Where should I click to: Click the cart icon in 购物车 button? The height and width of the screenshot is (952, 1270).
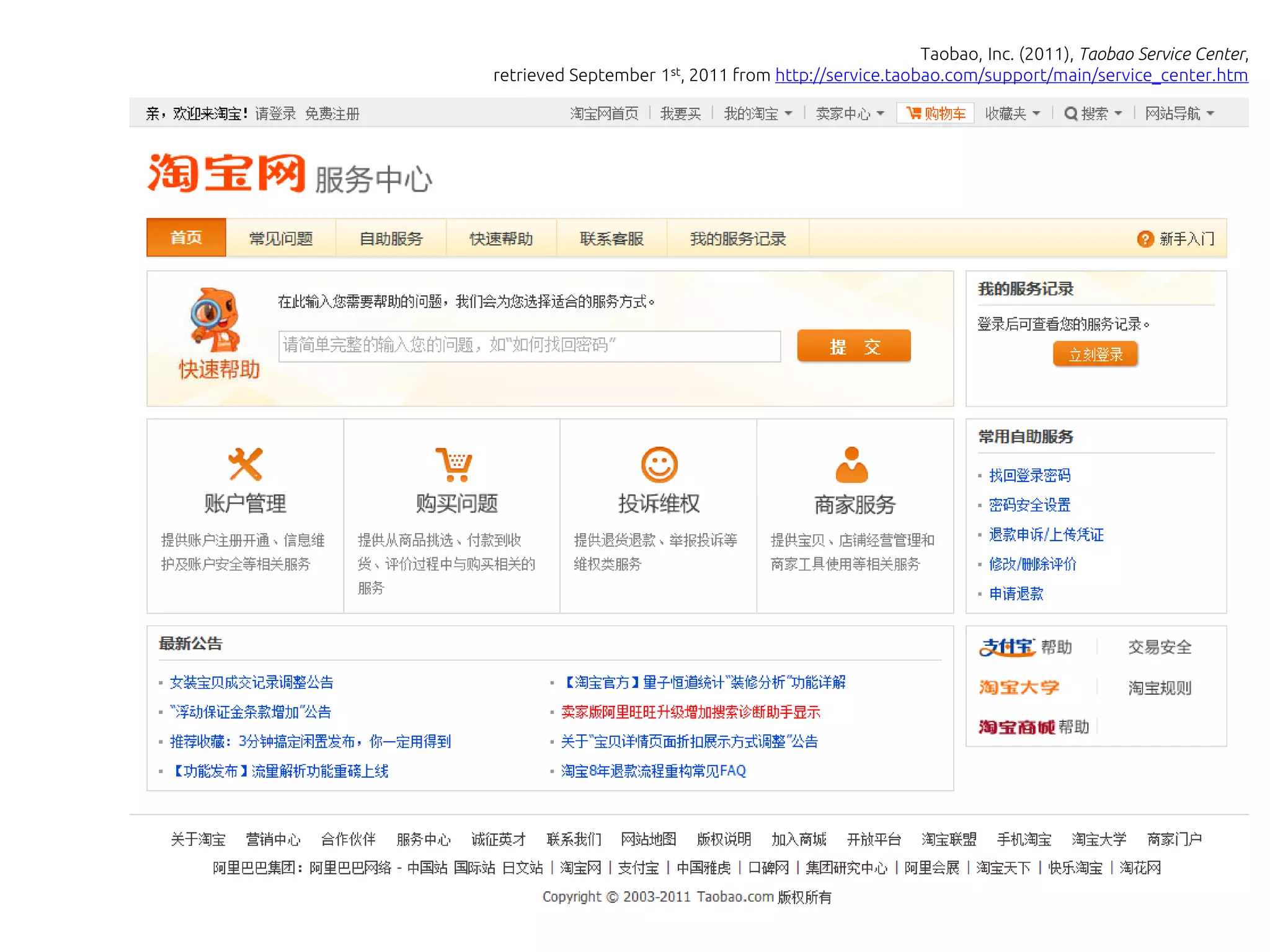(913, 113)
